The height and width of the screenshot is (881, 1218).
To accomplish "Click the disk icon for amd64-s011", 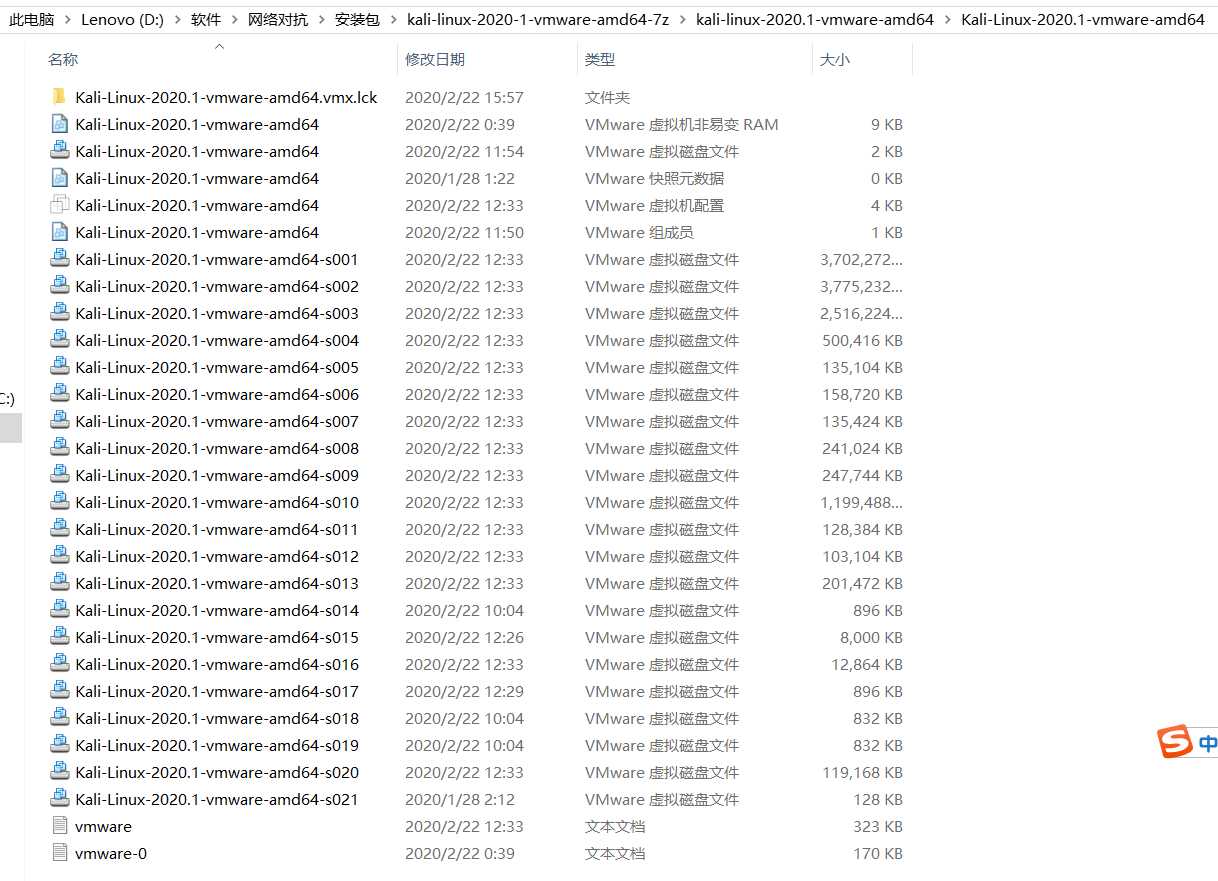I will tap(60, 529).
